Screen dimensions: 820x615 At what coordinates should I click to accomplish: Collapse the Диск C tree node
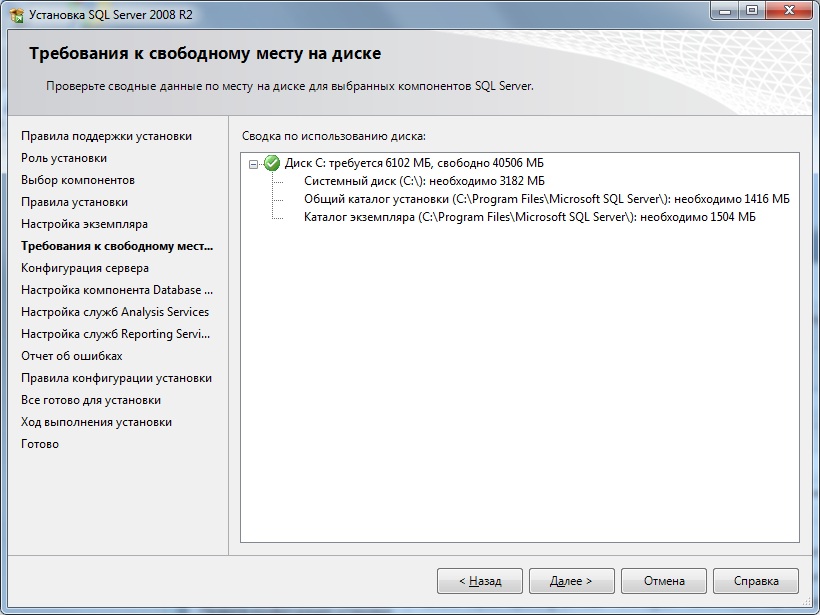(x=254, y=164)
